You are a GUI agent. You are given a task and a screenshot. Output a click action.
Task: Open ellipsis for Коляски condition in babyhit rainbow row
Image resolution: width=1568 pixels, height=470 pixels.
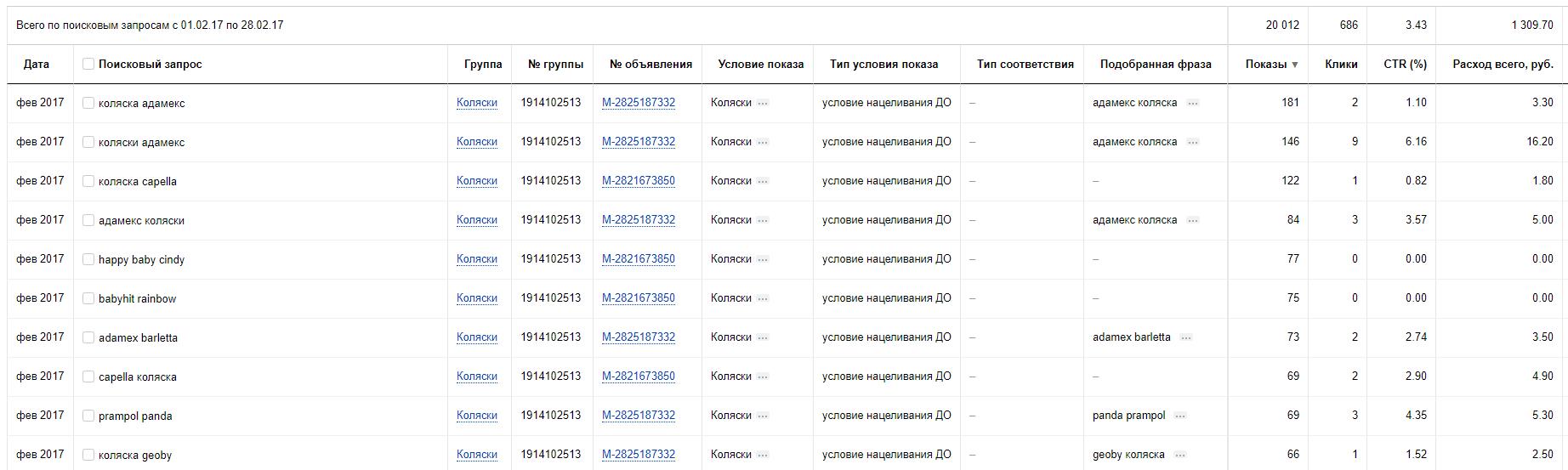(x=763, y=298)
